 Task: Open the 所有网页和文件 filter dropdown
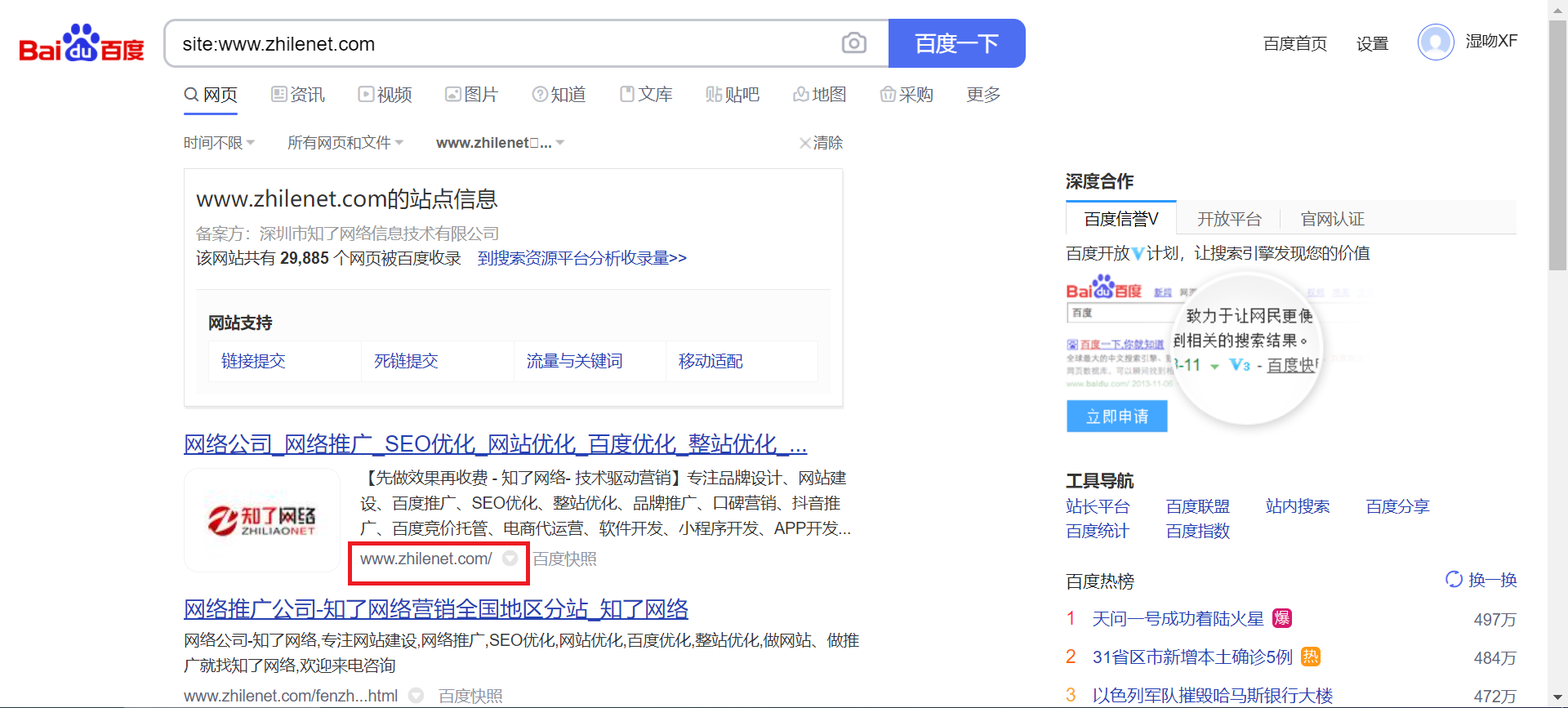click(345, 143)
